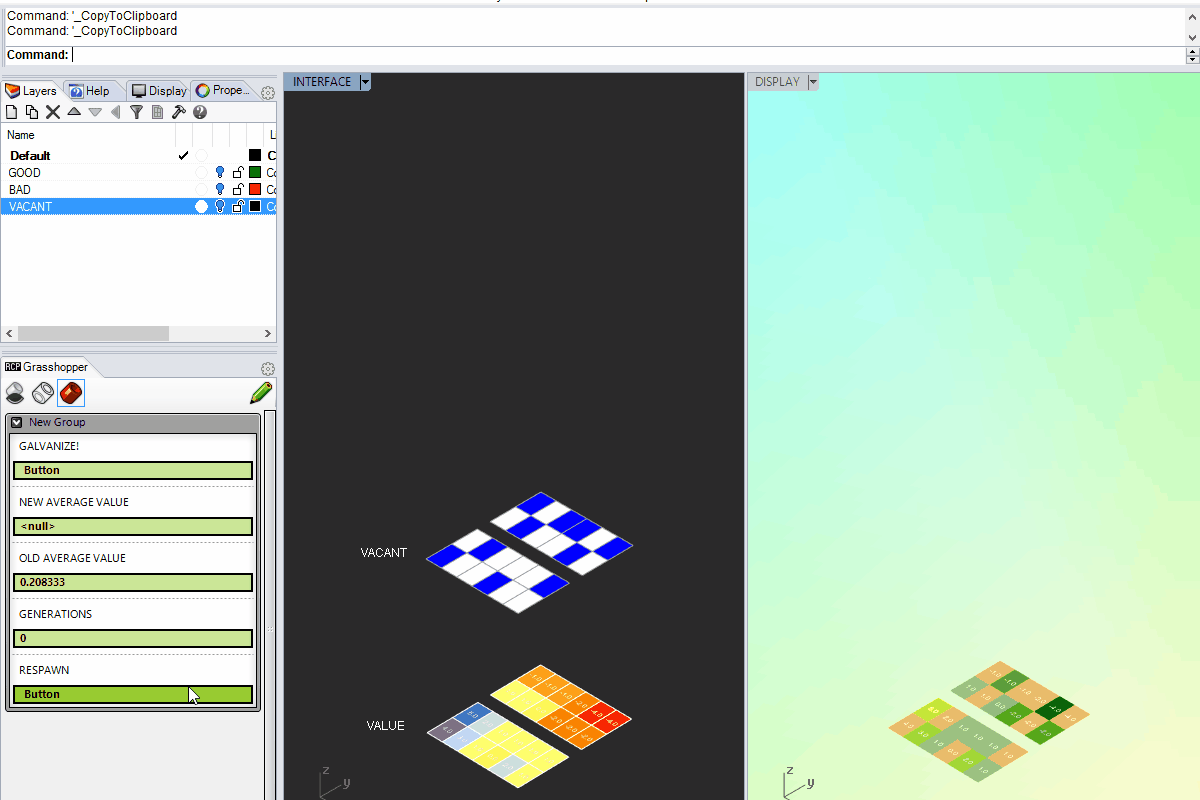Viewport: 1200px width, 800px height.
Task: Collapse the New Group expander
Action: tap(17, 422)
